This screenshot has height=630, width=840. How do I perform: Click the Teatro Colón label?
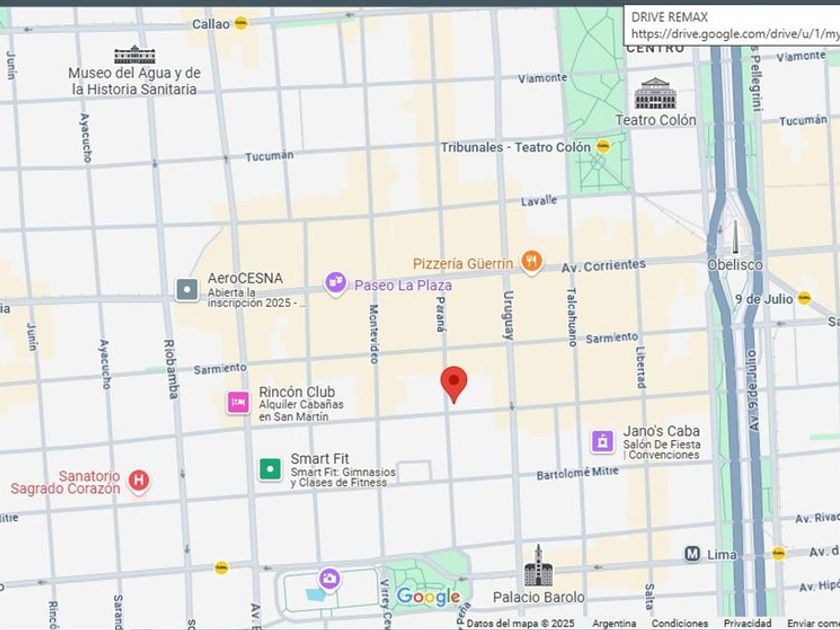656,120
